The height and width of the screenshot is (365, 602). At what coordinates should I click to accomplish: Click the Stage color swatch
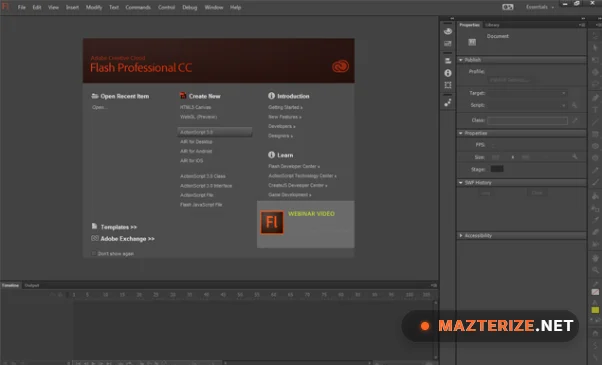pyautogui.click(x=497, y=169)
